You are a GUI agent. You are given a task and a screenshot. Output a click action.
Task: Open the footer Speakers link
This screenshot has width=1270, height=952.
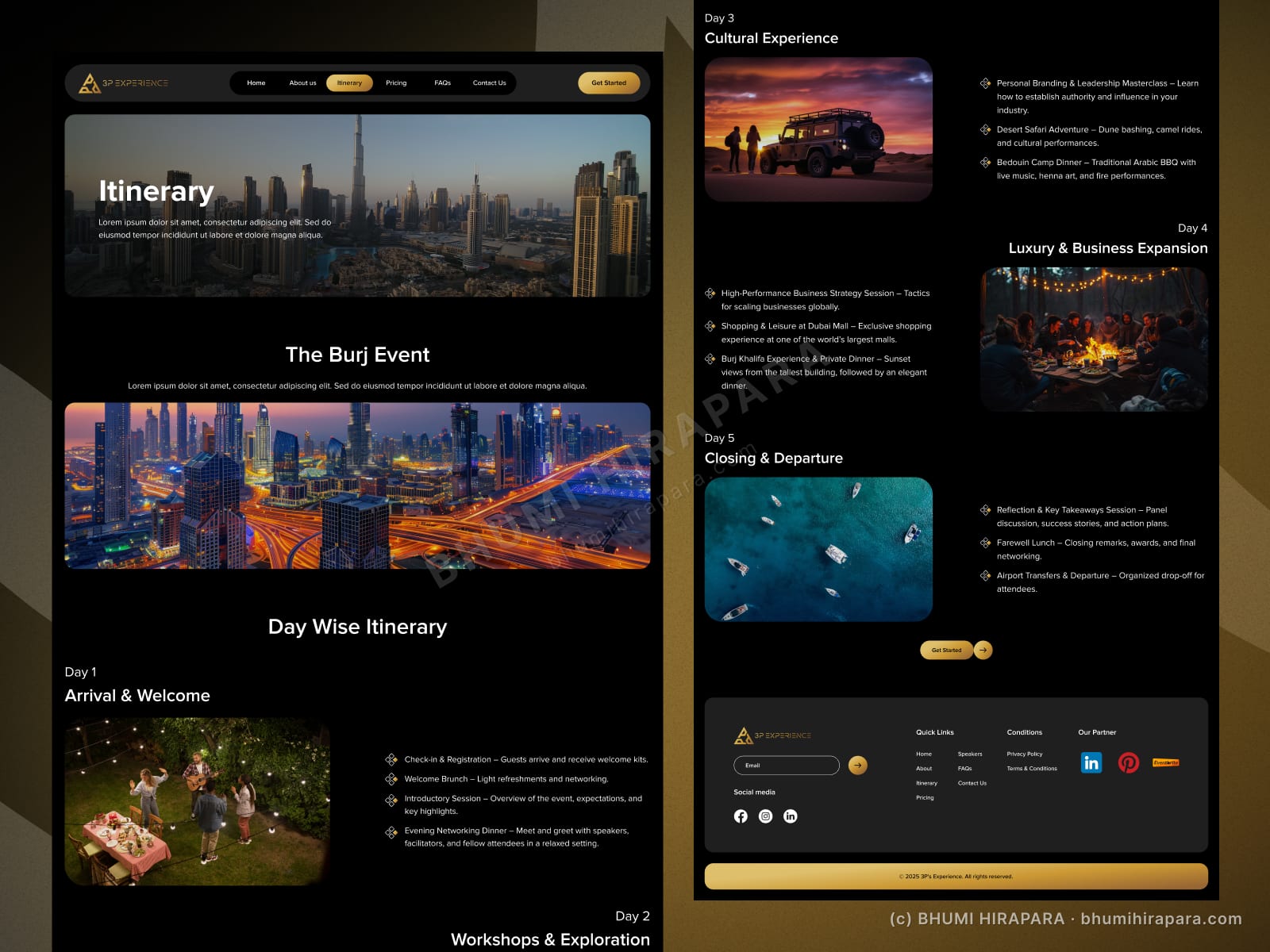pyautogui.click(x=970, y=754)
